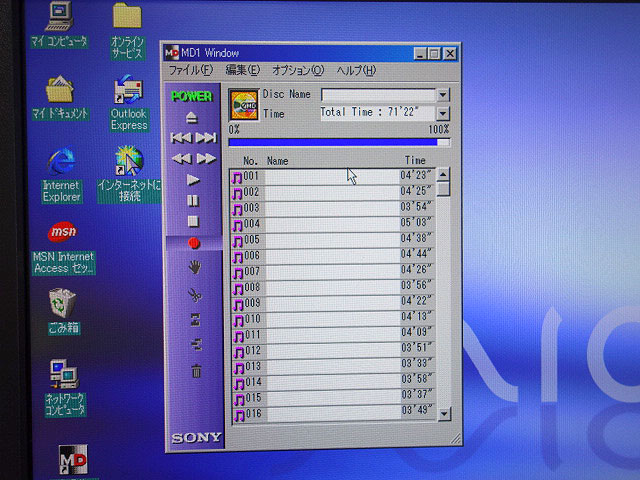Select track 005 in the list

[x=333, y=240]
